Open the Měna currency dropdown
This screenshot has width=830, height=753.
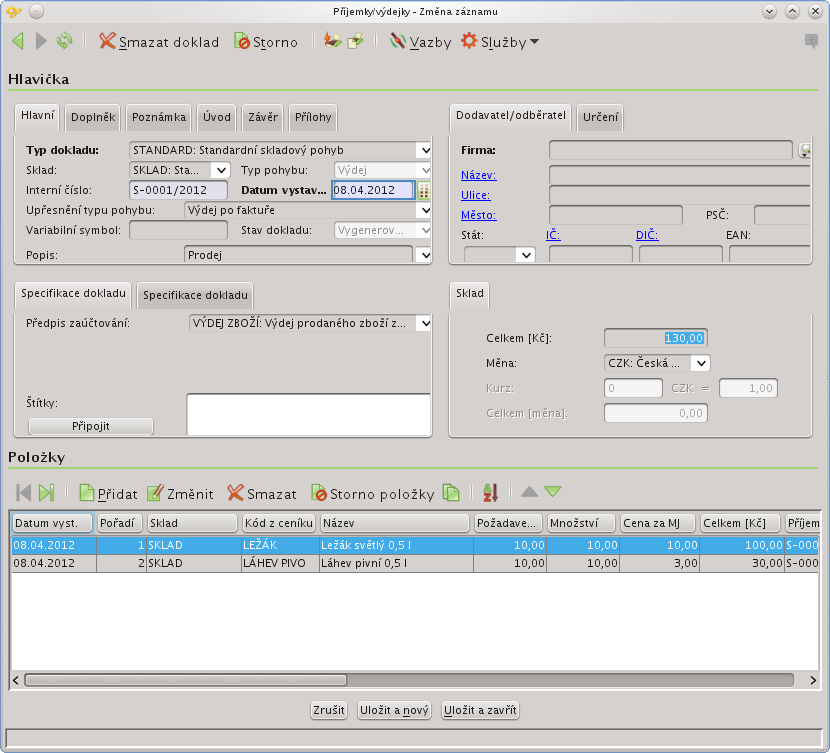point(701,364)
